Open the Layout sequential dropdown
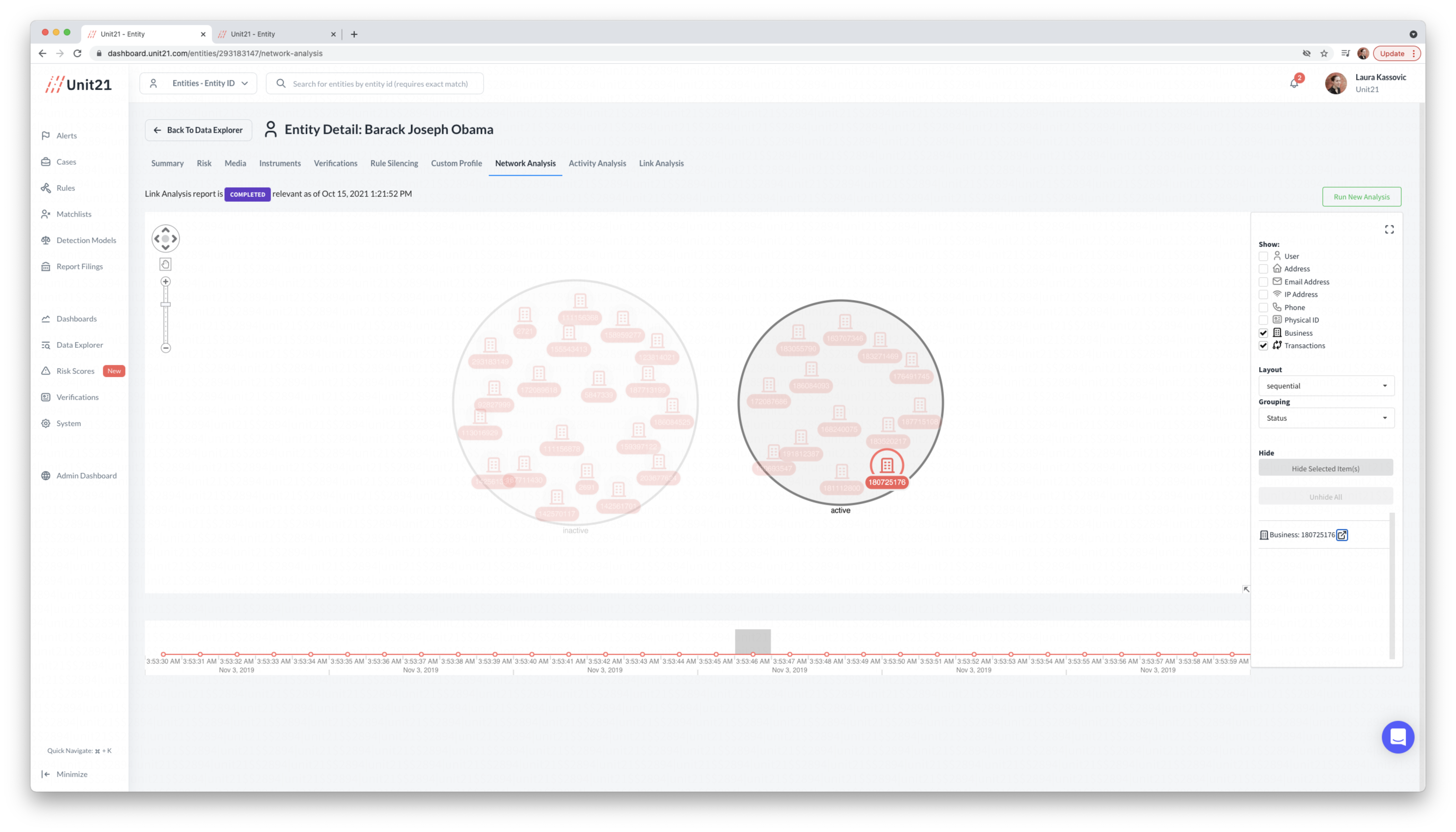Image resolution: width=1456 pixels, height=832 pixels. click(x=1326, y=386)
